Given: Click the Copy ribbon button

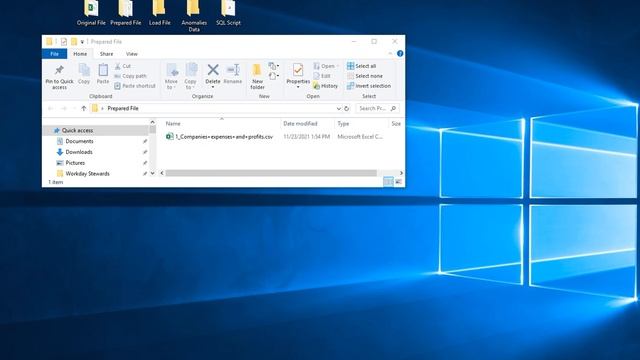Looking at the screenshot, I should pos(84,74).
